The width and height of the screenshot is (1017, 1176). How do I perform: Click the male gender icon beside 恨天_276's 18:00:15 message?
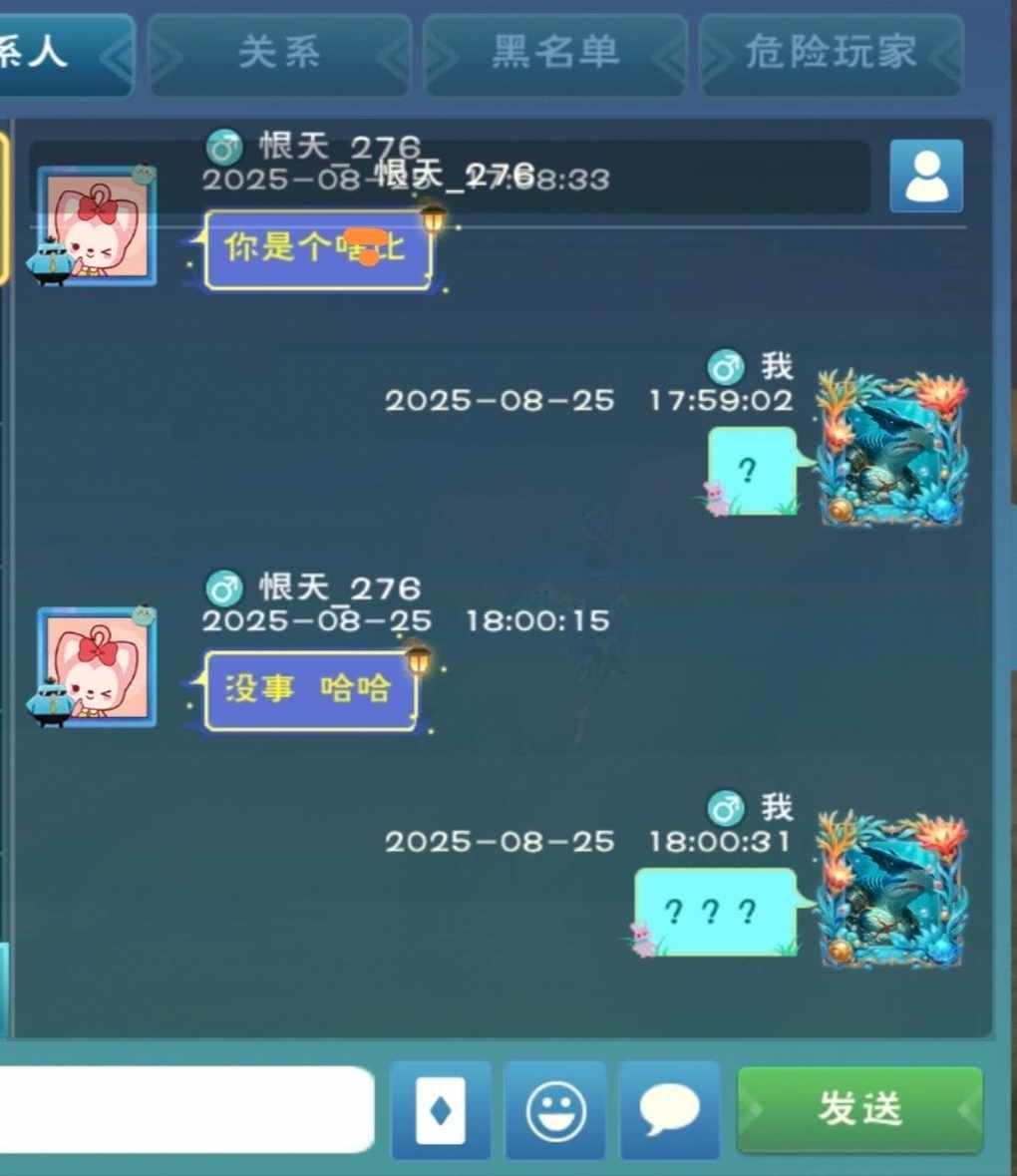224,588
